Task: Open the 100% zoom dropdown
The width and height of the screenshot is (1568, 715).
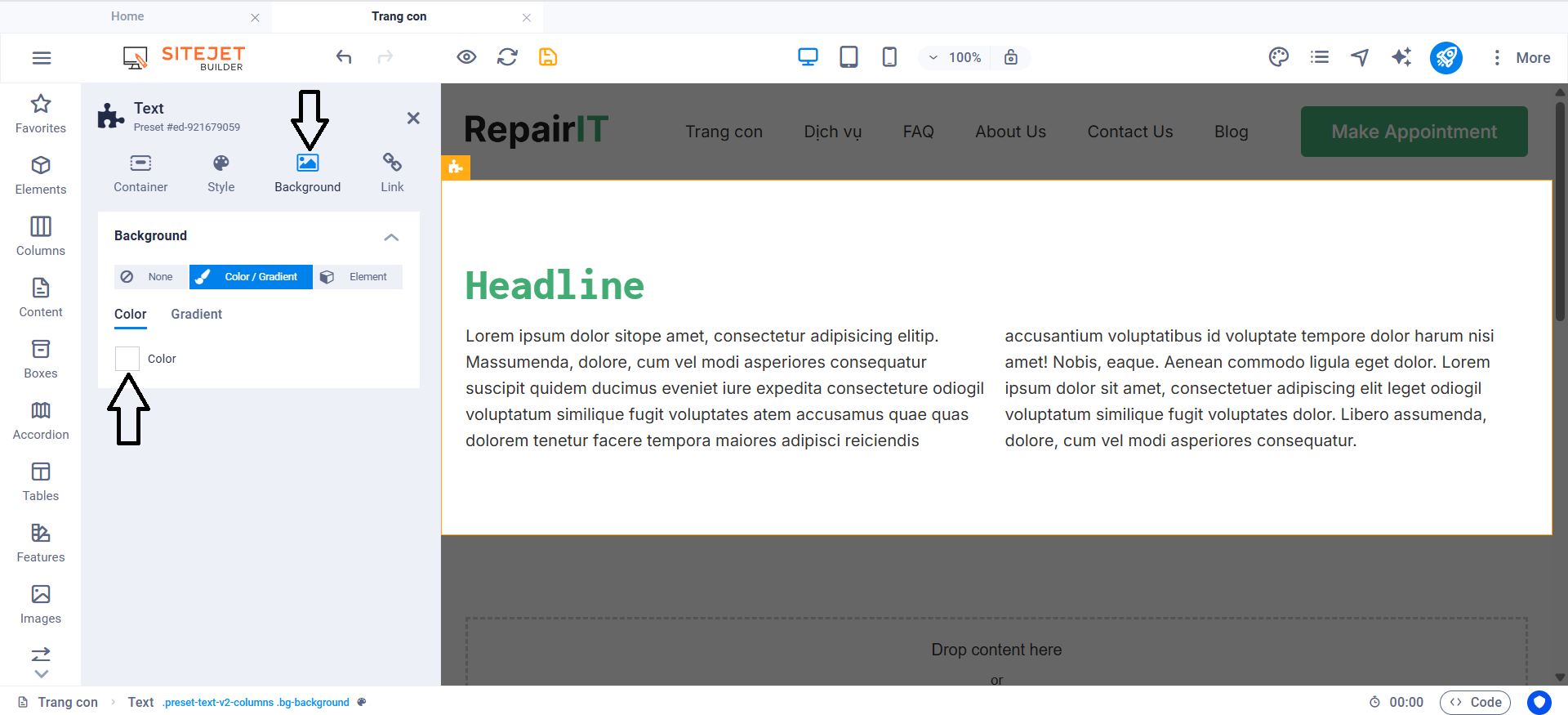Action: (955, 58)
